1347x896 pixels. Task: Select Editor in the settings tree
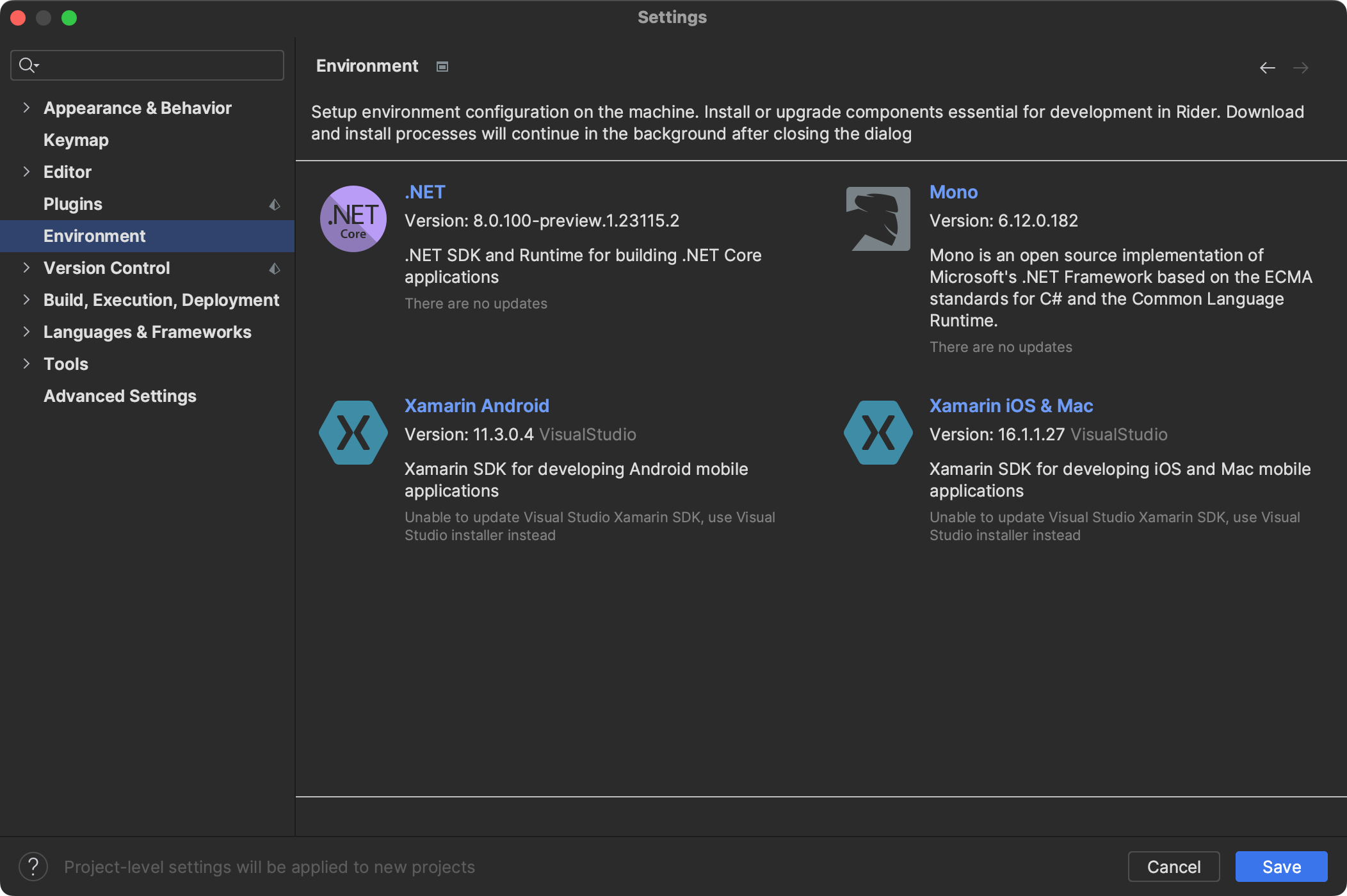coord(67,172)
